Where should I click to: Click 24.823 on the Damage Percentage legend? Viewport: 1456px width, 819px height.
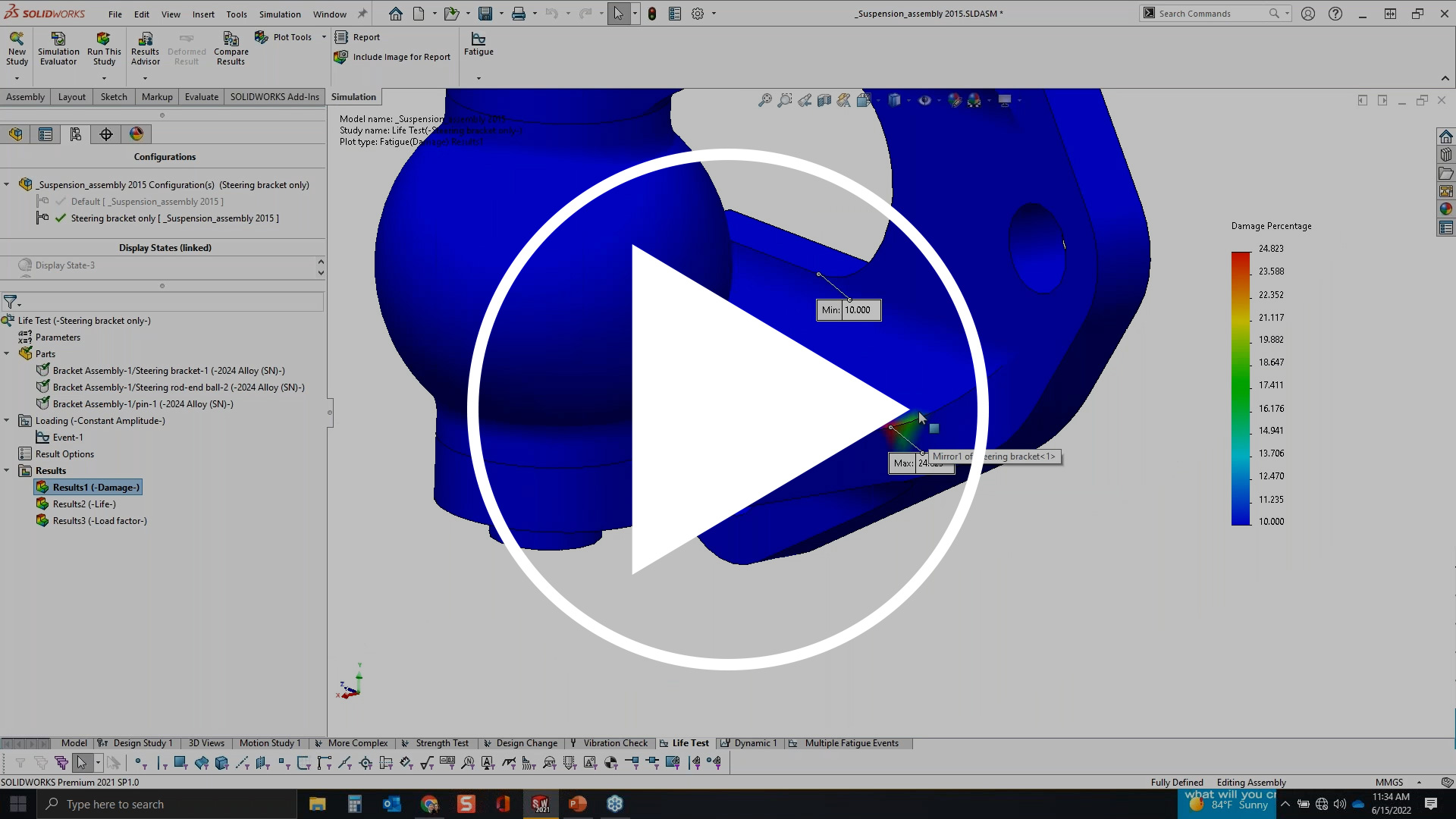pos(1270,248)
